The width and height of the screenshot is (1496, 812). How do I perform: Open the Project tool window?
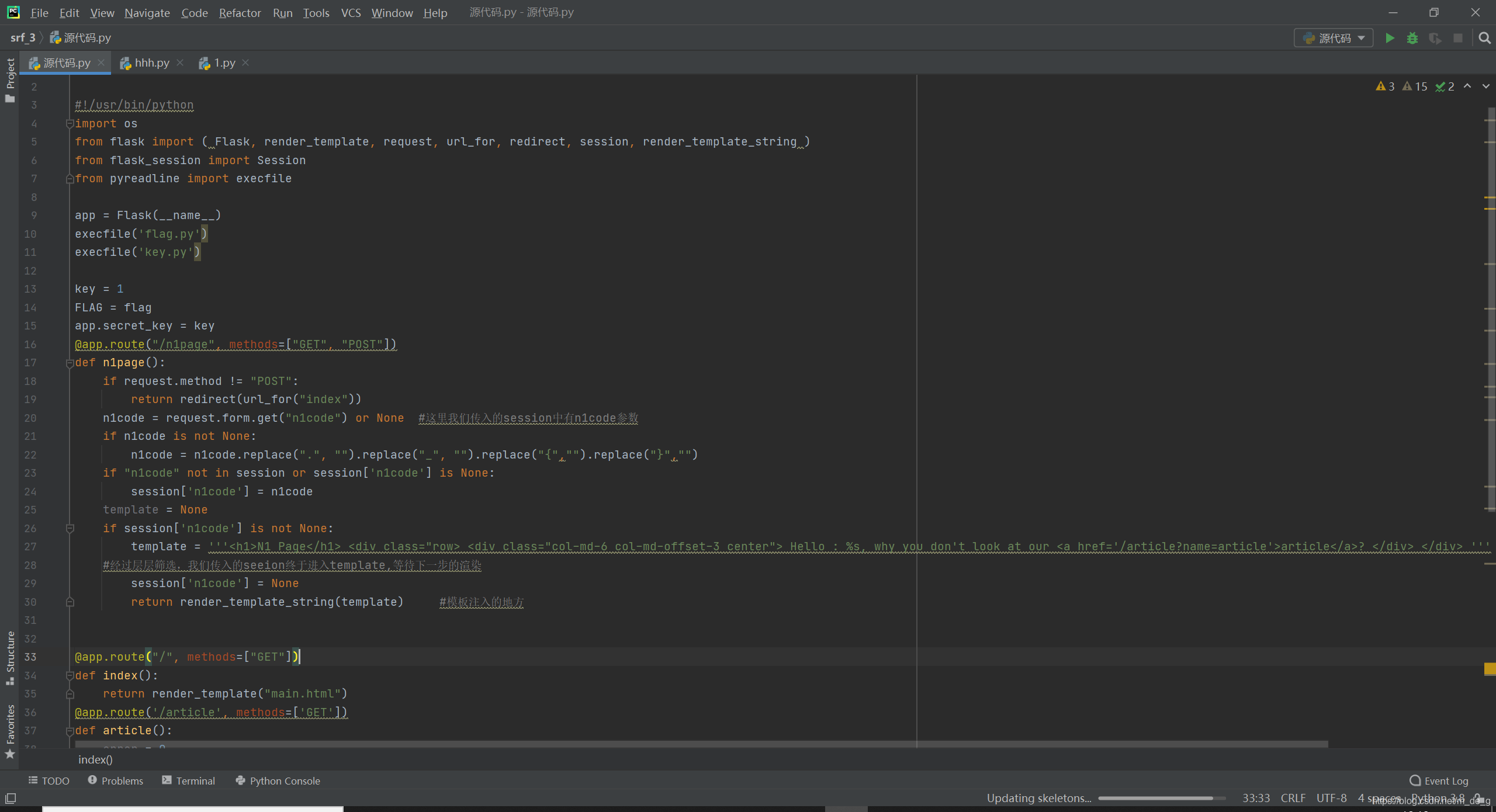tap(10, 80)
